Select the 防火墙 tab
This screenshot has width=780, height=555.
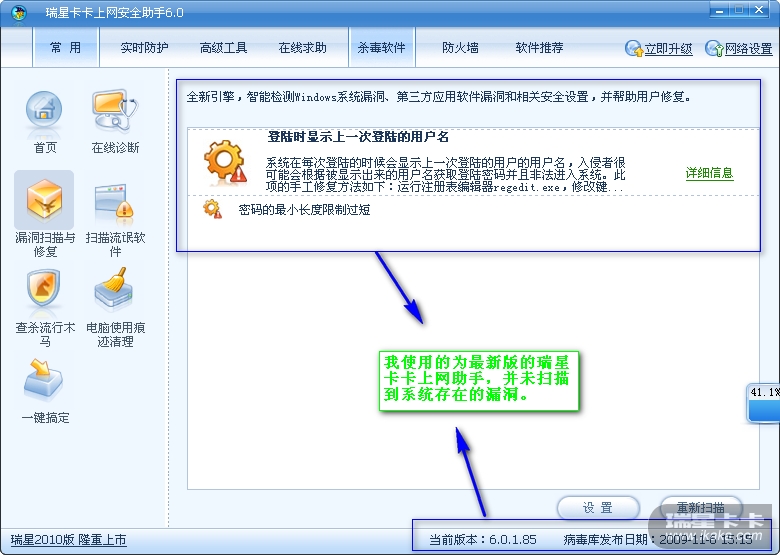[x=460, y=48]
